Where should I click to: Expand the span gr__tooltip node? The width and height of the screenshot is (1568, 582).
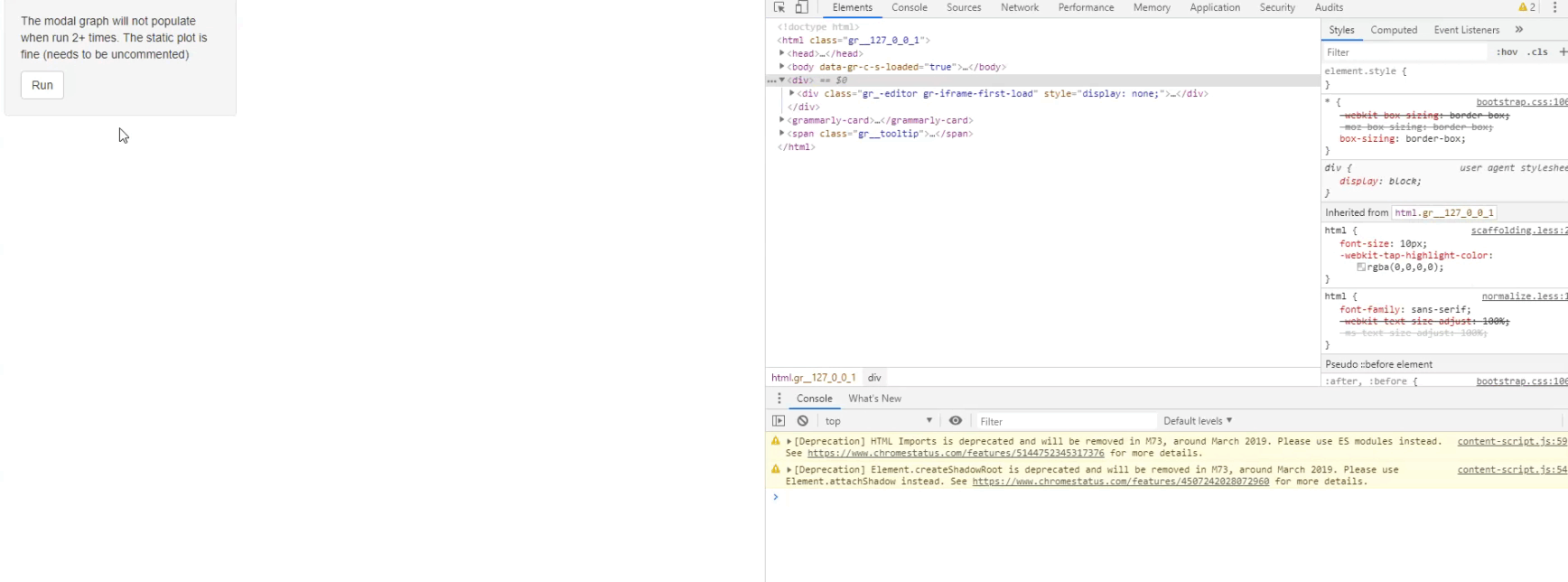782,134
